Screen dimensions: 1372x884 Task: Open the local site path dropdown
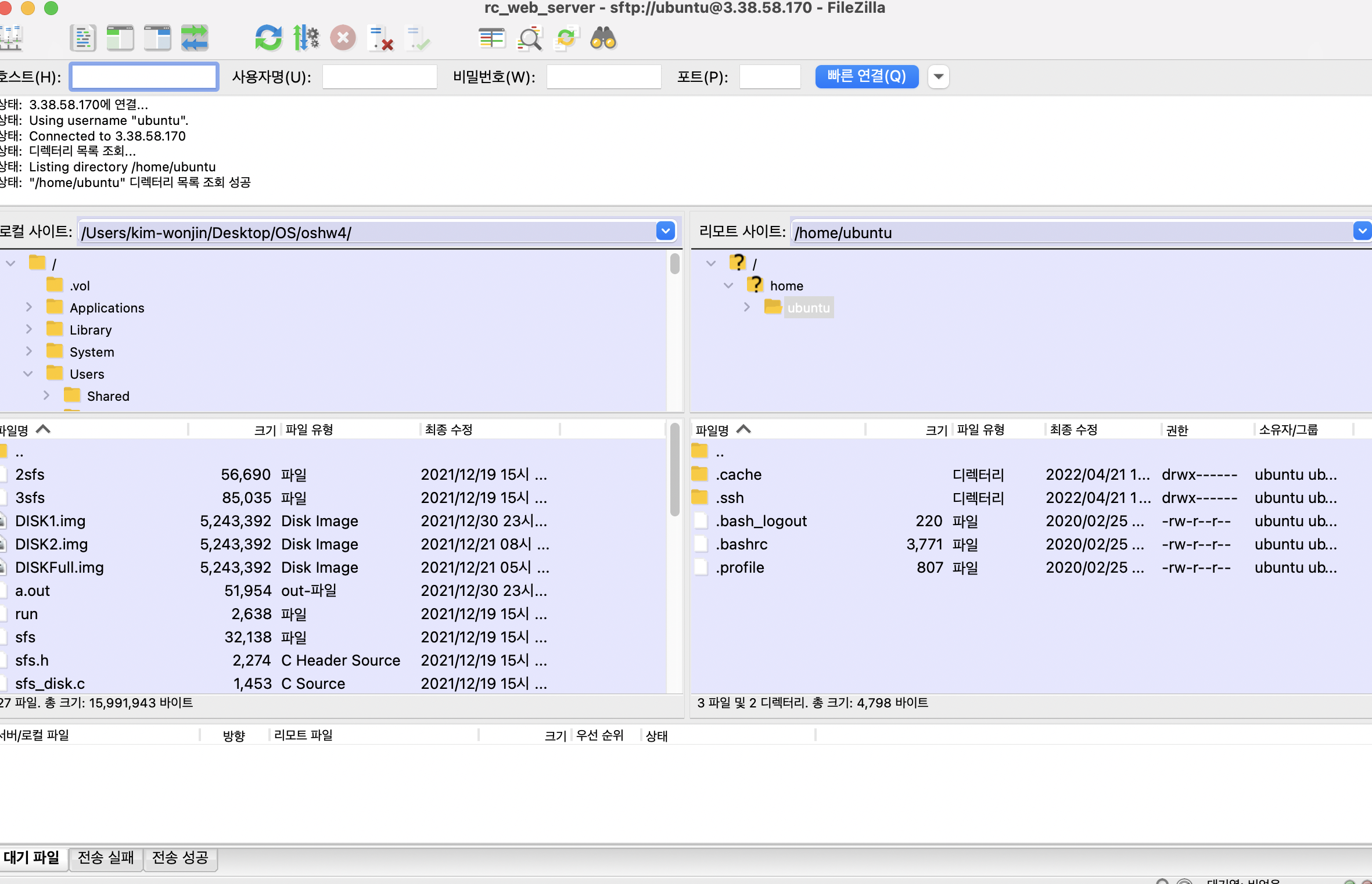[x=666, y=232]
